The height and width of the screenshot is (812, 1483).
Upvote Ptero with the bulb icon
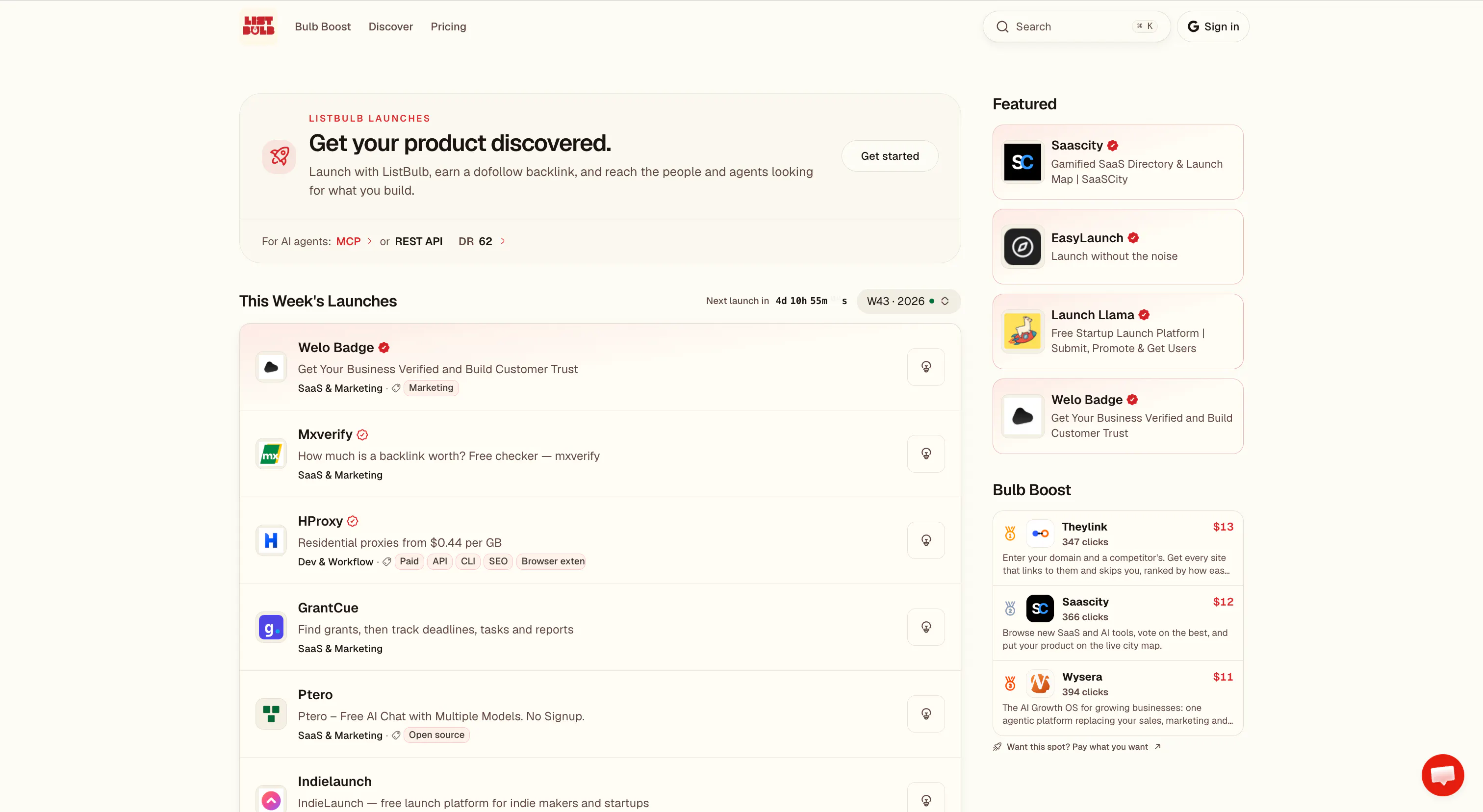(x=926, y=714)
